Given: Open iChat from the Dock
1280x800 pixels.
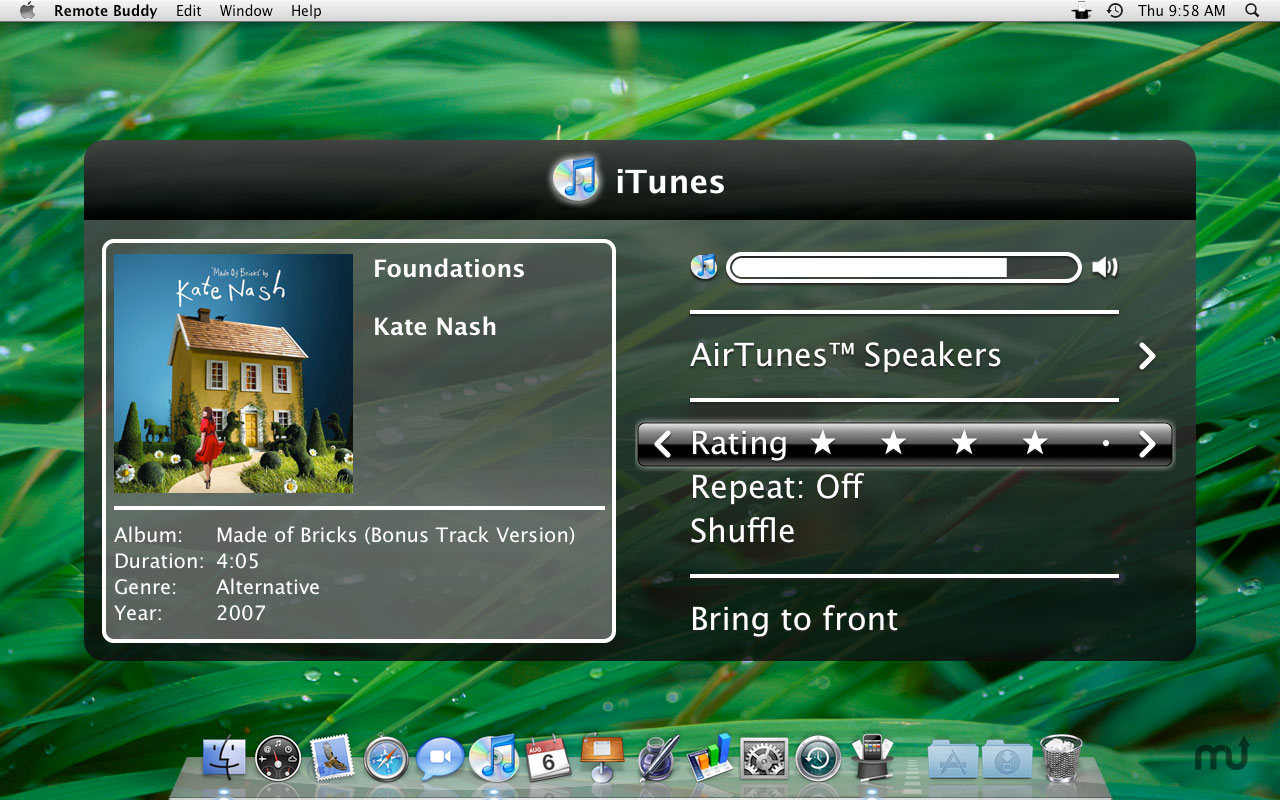Looking at the screenshot, I should tap(439, 759).
